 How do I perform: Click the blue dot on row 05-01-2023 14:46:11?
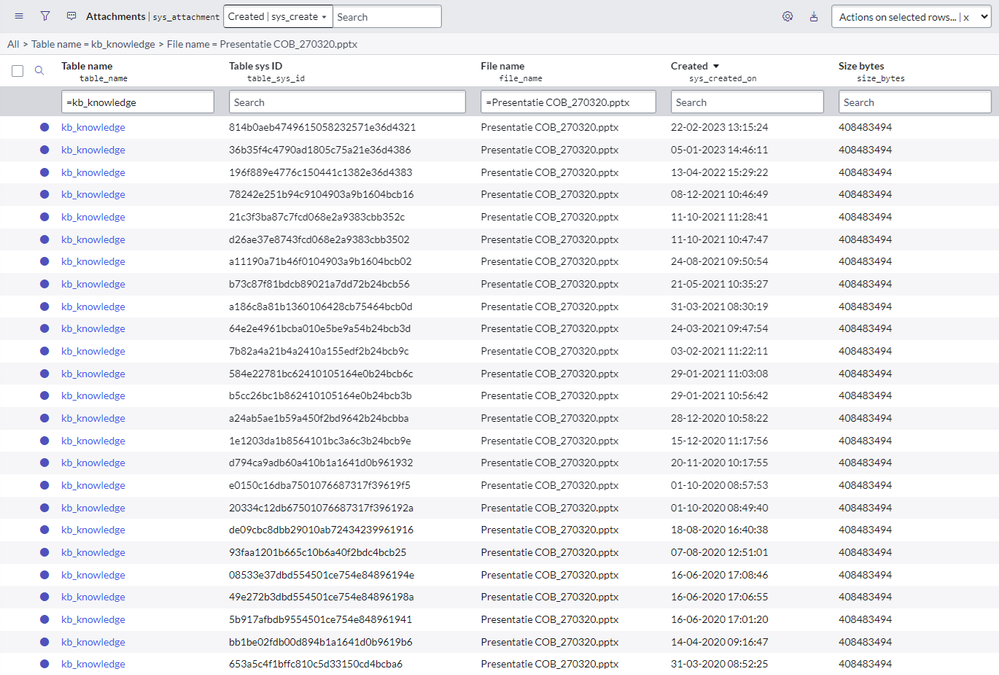click(45, 150)
